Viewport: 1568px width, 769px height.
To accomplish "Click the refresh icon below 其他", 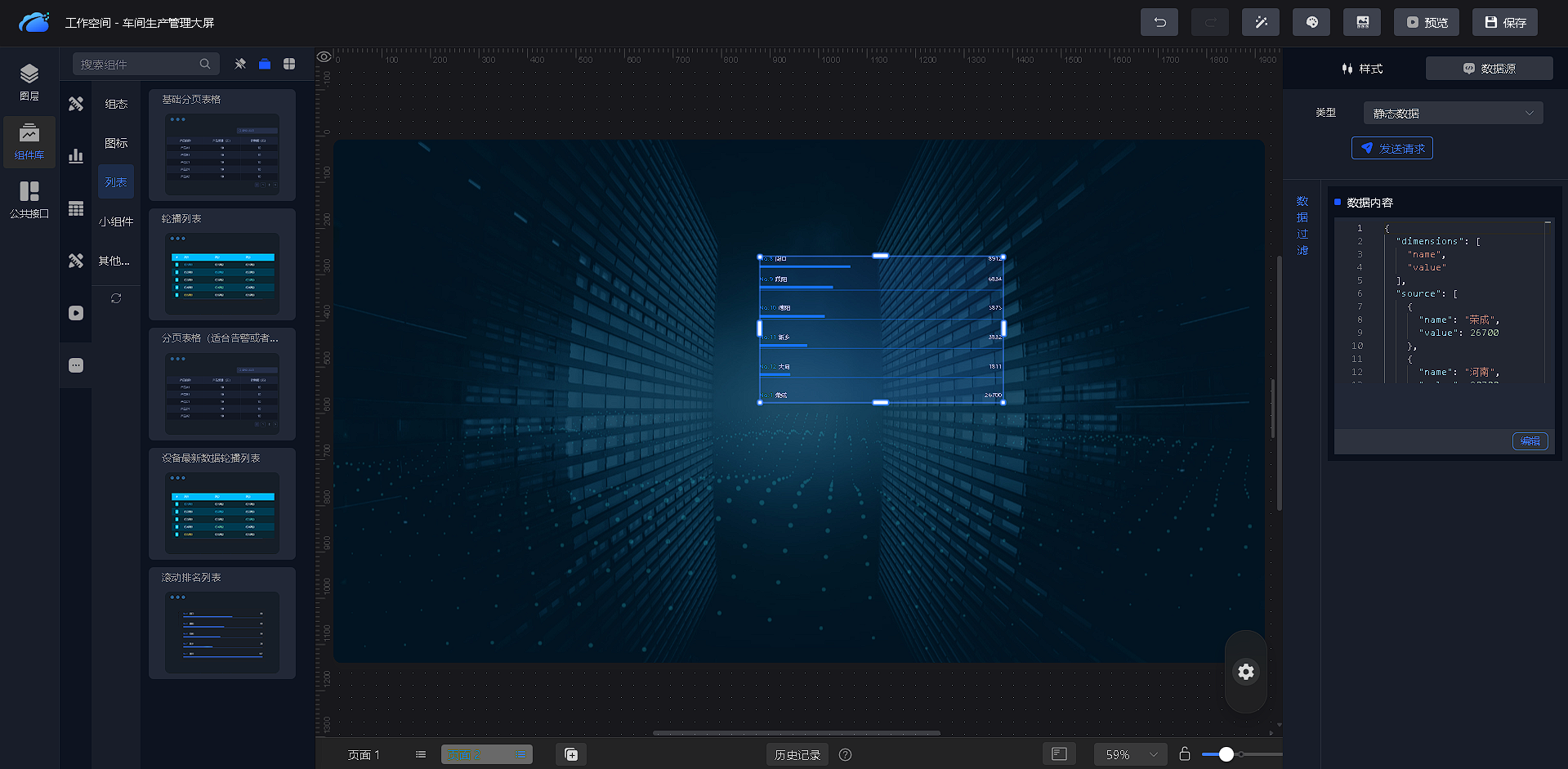I will (116, 298).
